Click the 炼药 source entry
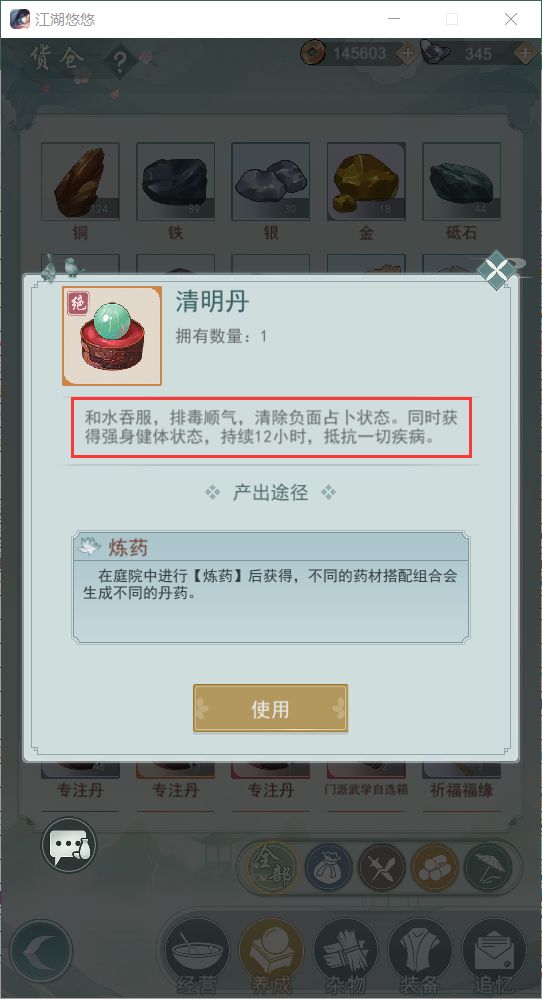Image resolution: width=542 pixels, height=999 pixels. pyautogui.click(x=271, y=587)
